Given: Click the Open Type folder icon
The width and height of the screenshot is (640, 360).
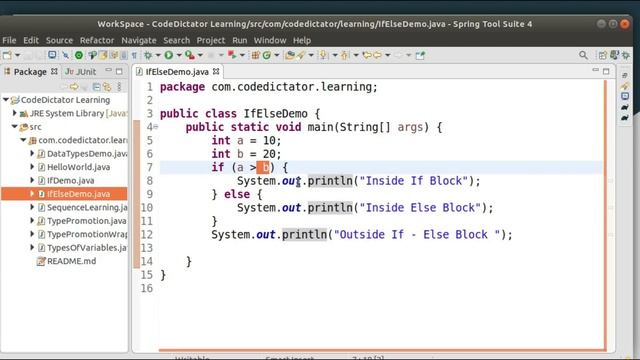Looking at the screenshot, I should [x=290, y=55].
